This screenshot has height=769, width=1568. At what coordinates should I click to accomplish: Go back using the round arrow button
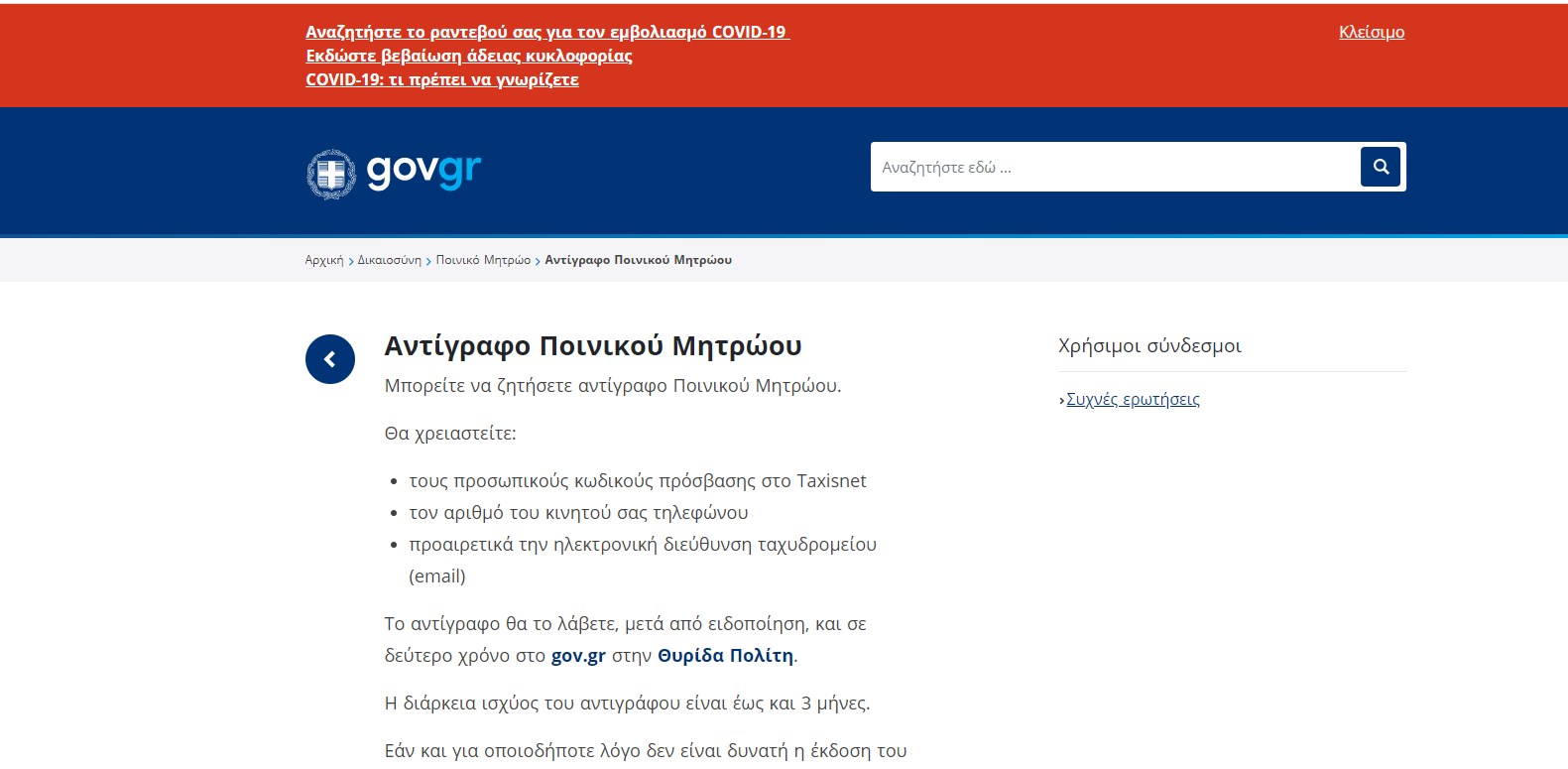(x=330, y=359)
